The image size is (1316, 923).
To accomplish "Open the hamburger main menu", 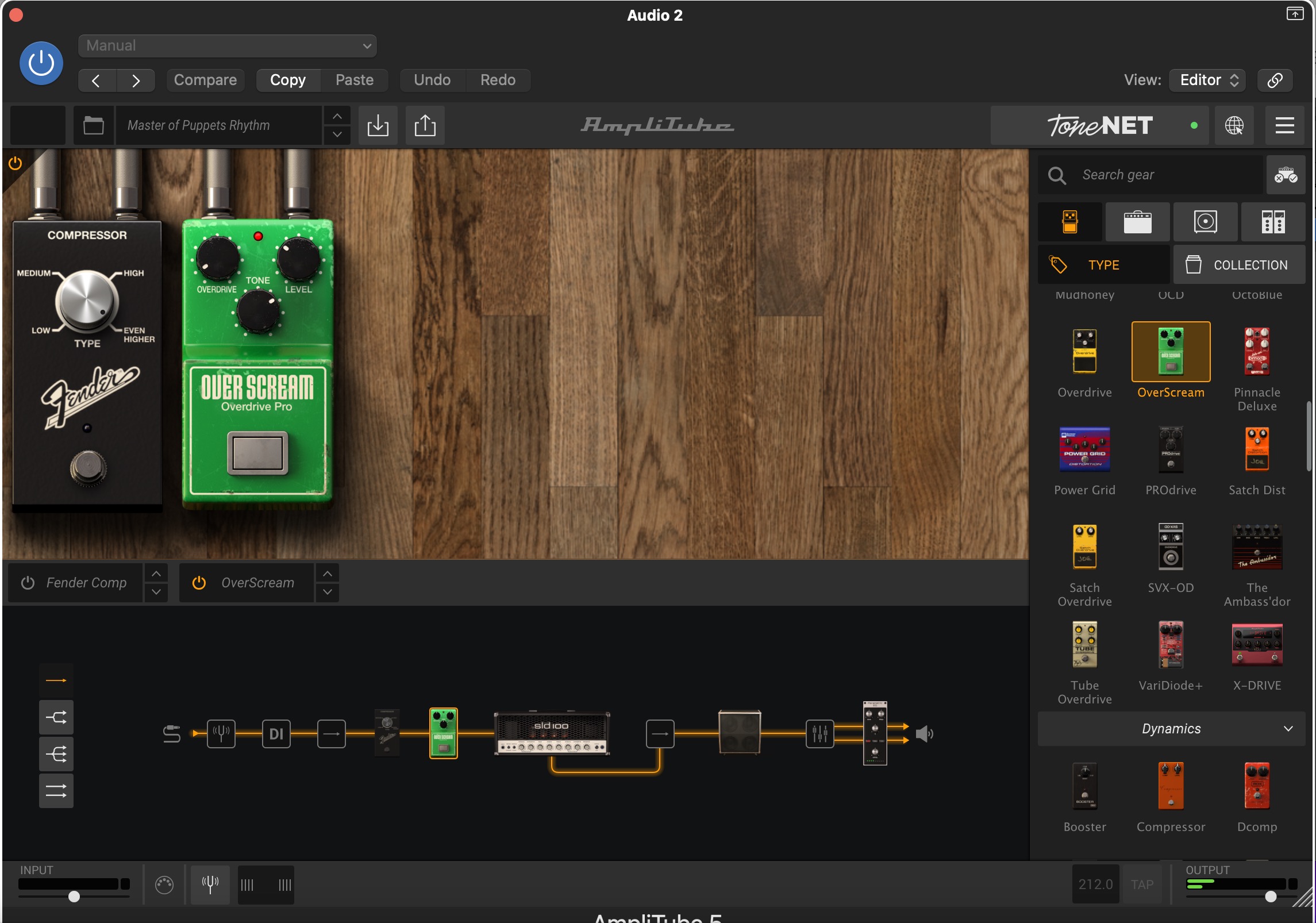I will [x=1284, y=125].
